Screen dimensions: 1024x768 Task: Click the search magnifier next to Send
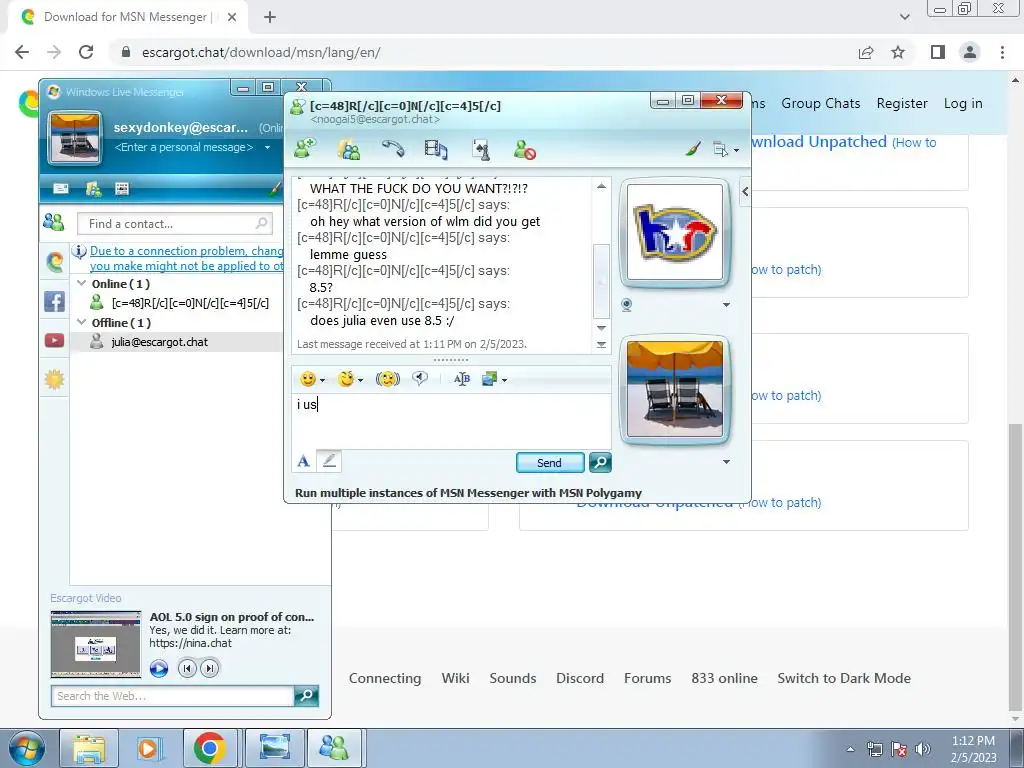click(600, 462)
